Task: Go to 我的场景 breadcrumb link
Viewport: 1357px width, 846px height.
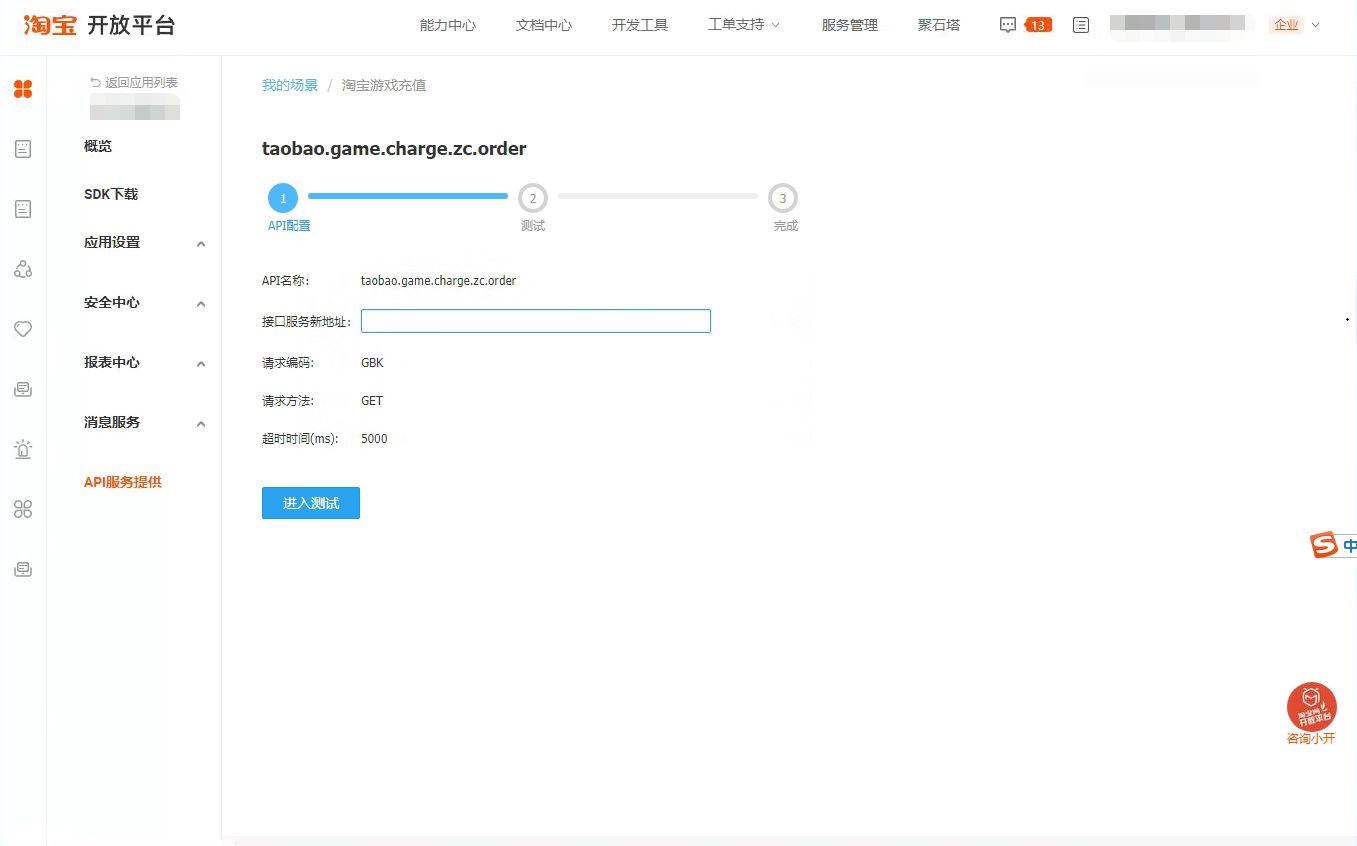Action: 290,85
